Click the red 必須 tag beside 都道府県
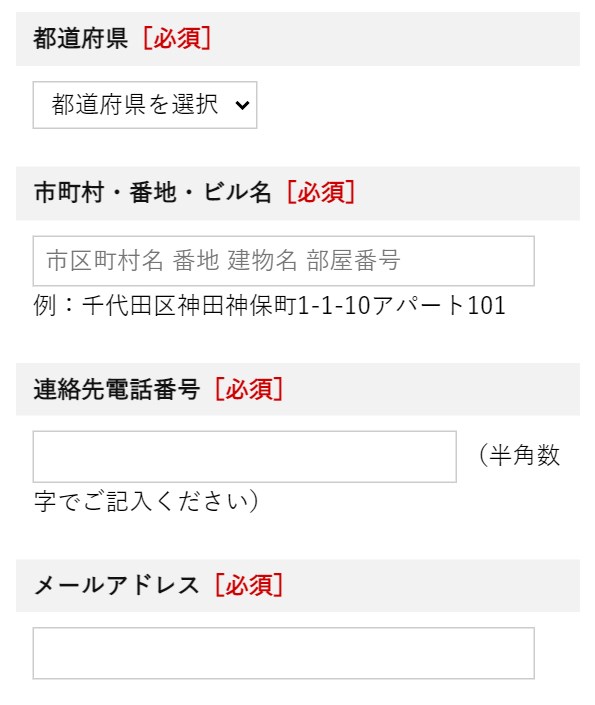Image resolution: width=595 pixels, height=705 pixels. (x=177, y=38)
